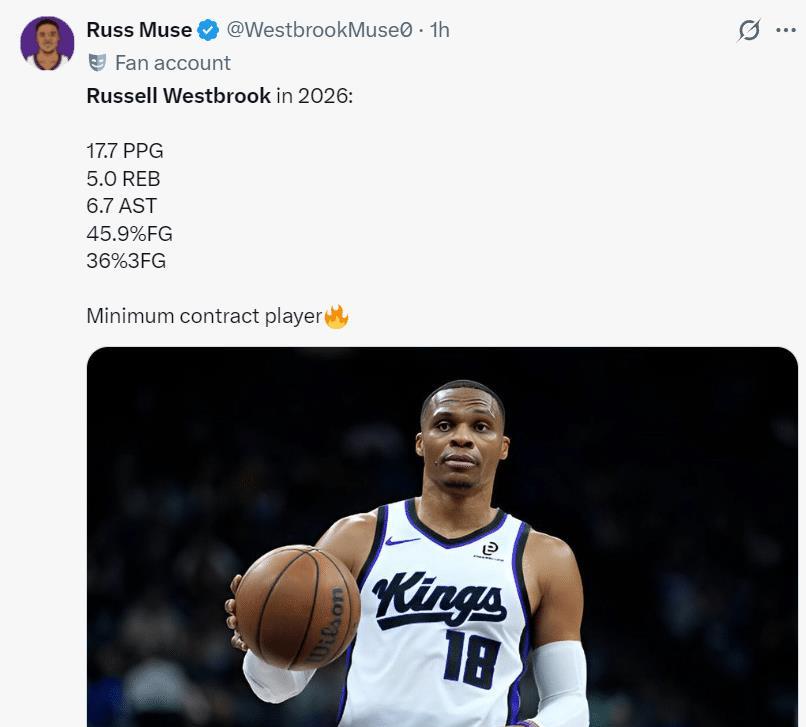The width and height of the screenshot is (806, 727).
Task: Click the Wilson basketball in the photo
Action: click(297, 607)
